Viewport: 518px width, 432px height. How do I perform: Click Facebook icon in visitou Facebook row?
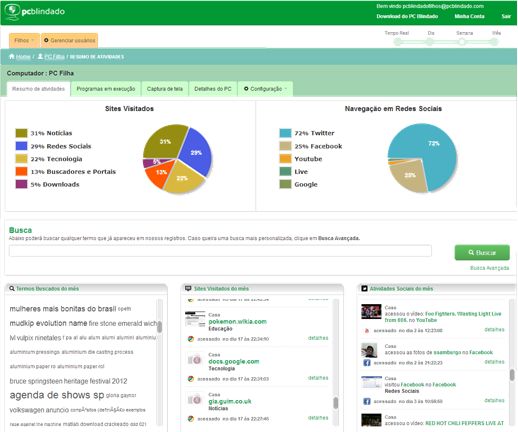pyautogui.click(x=367, y=401)
